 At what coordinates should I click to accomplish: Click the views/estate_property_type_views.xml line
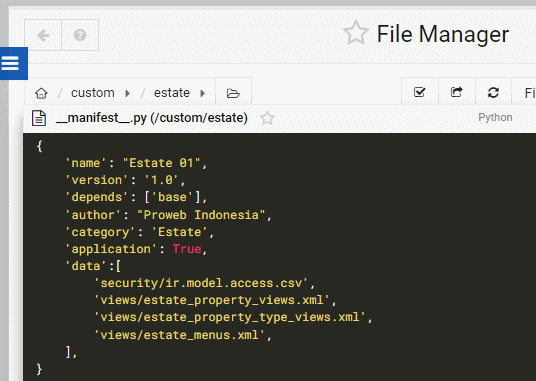click(x=233, y=317)
